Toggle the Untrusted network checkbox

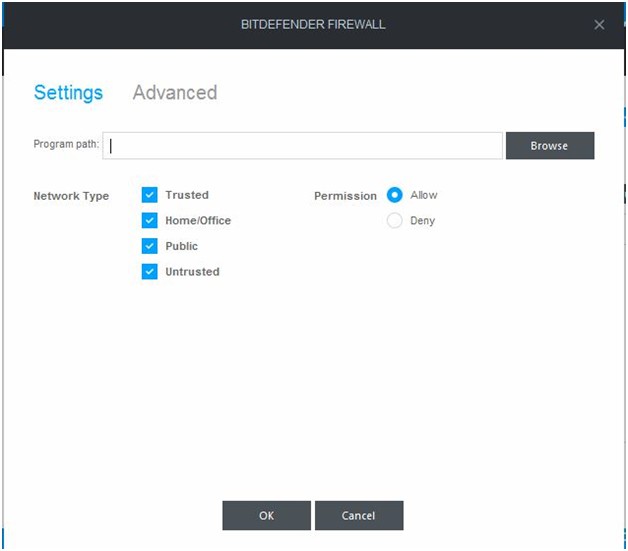[149, 271]
